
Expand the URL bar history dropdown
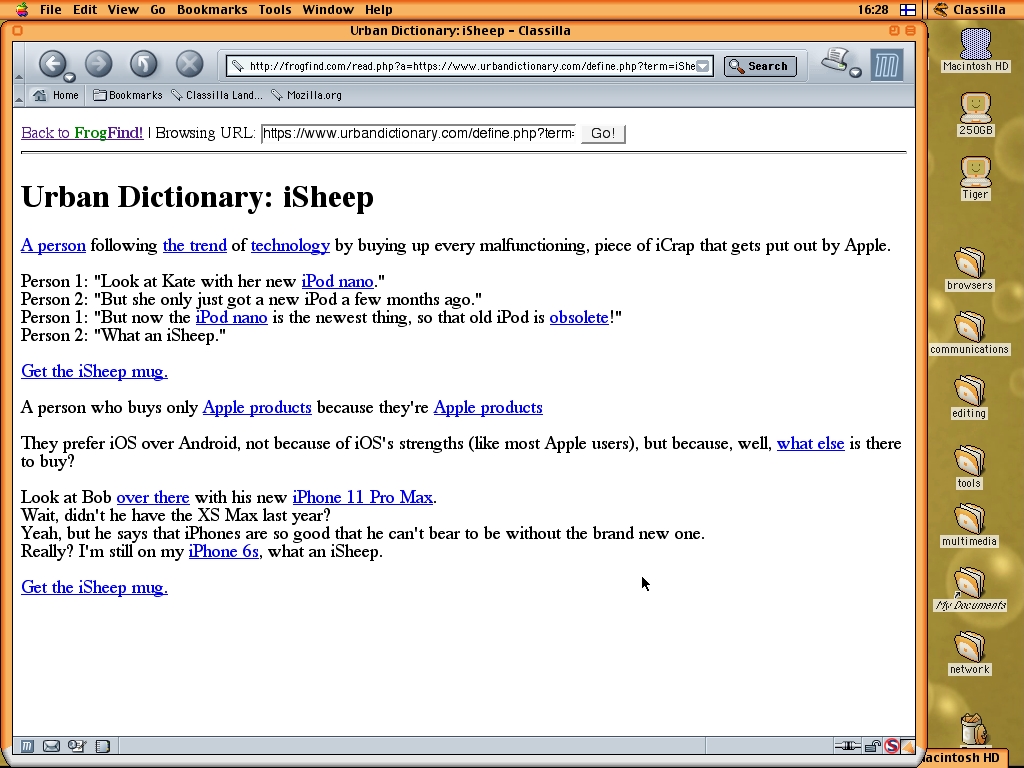[x=703, y=66]
